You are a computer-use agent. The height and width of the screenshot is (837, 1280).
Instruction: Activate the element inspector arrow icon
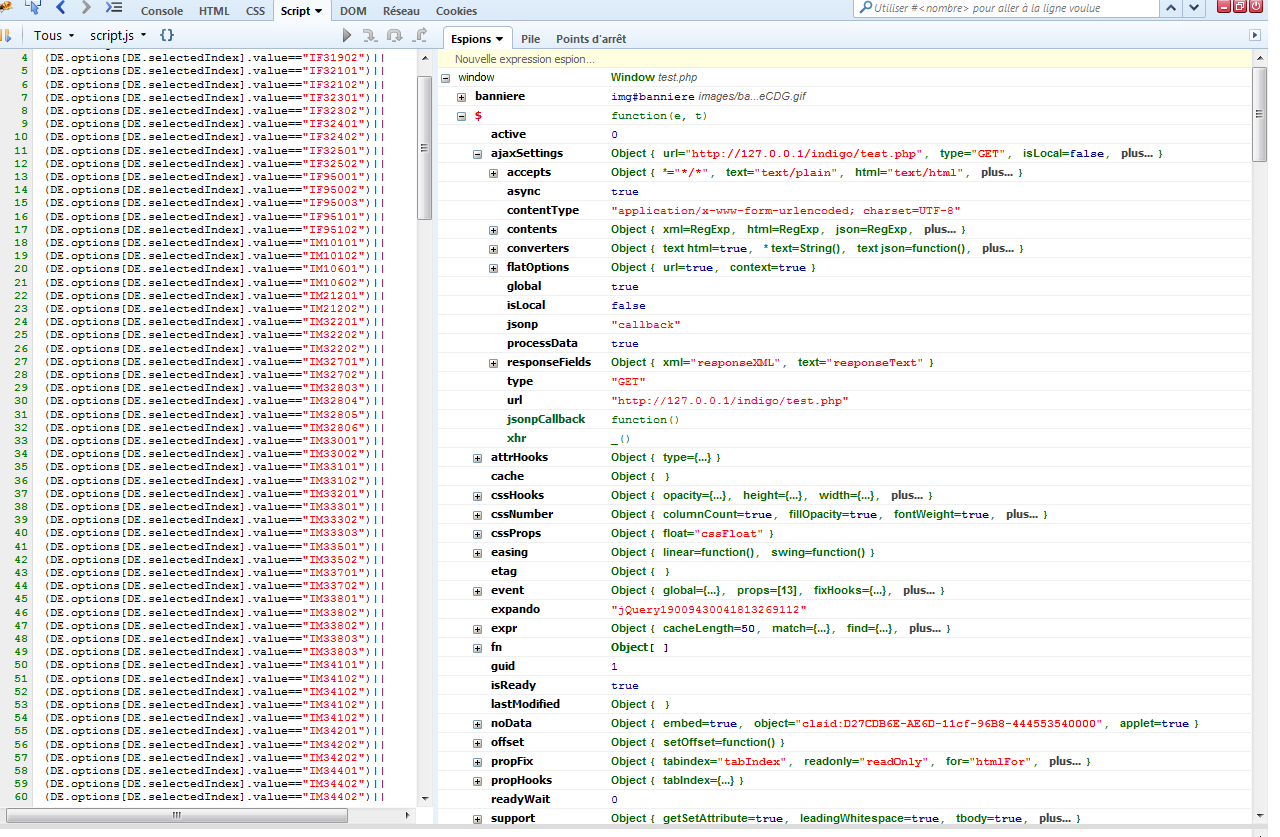tap(32, 8)
